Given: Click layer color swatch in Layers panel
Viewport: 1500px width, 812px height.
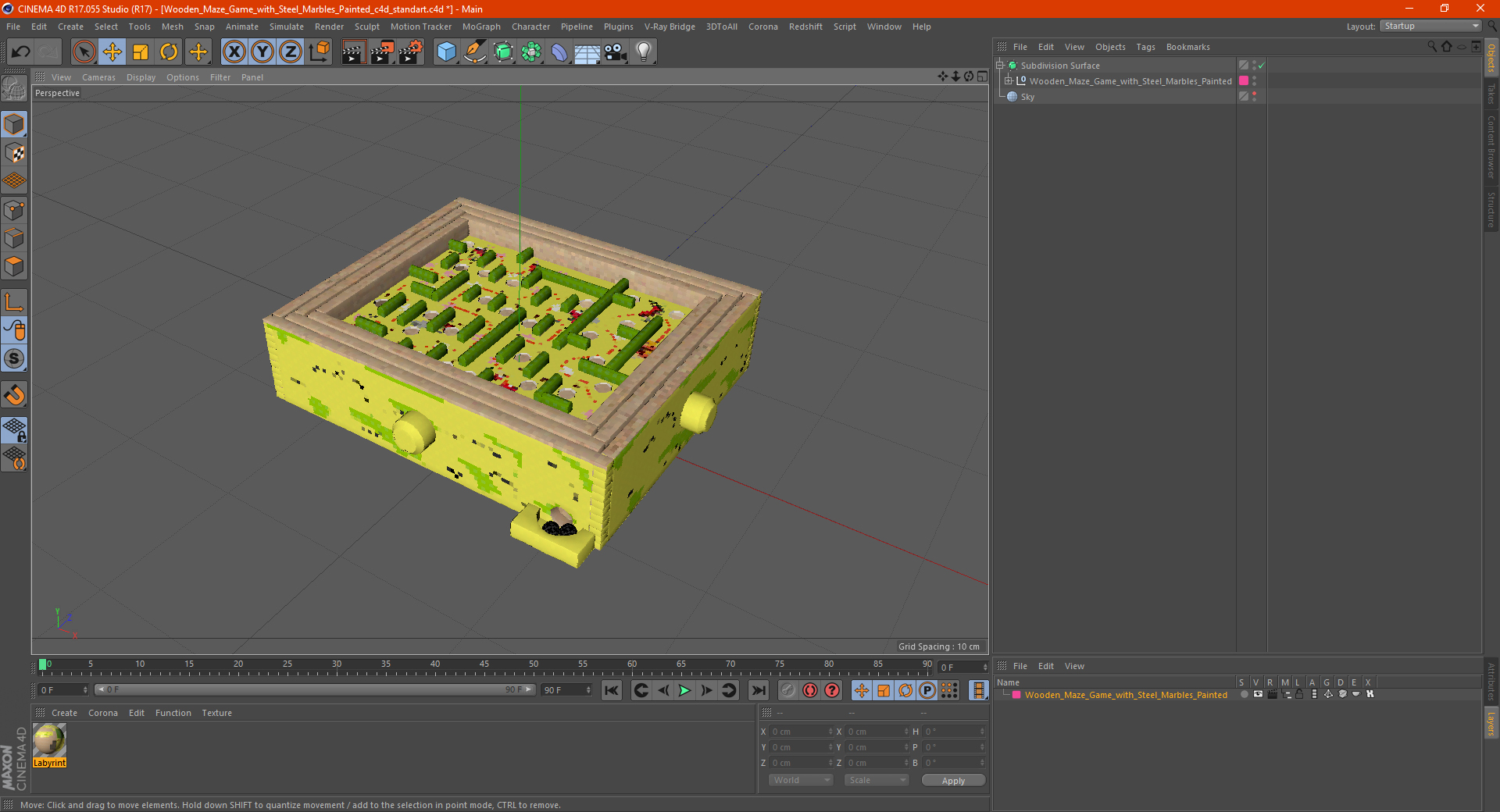Looking at the screenshot, I should (1016, 694).
